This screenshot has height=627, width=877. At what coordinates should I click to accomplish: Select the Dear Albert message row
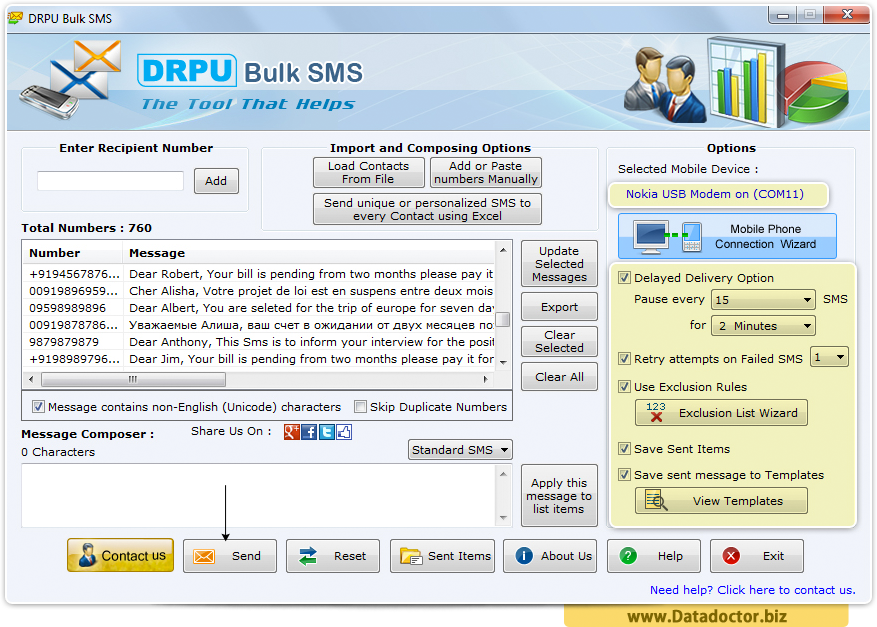point(310,308)
